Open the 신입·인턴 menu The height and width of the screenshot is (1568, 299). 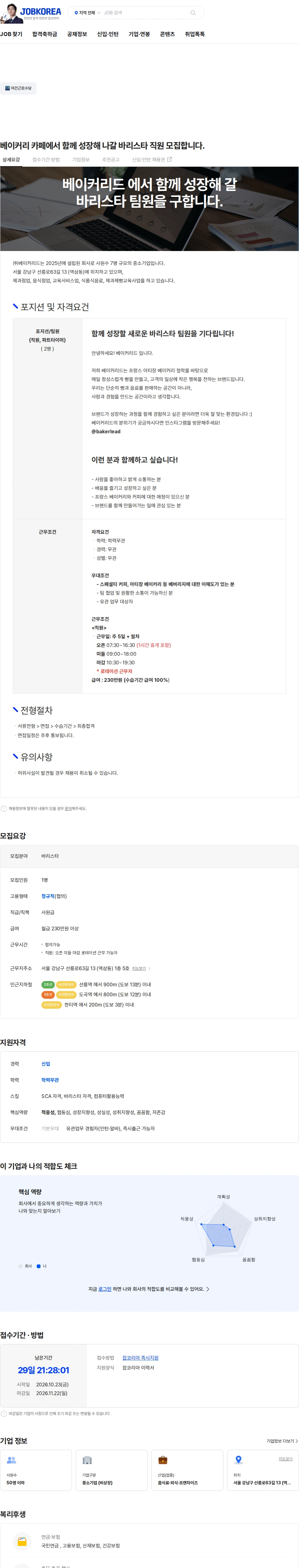[108, 34]
